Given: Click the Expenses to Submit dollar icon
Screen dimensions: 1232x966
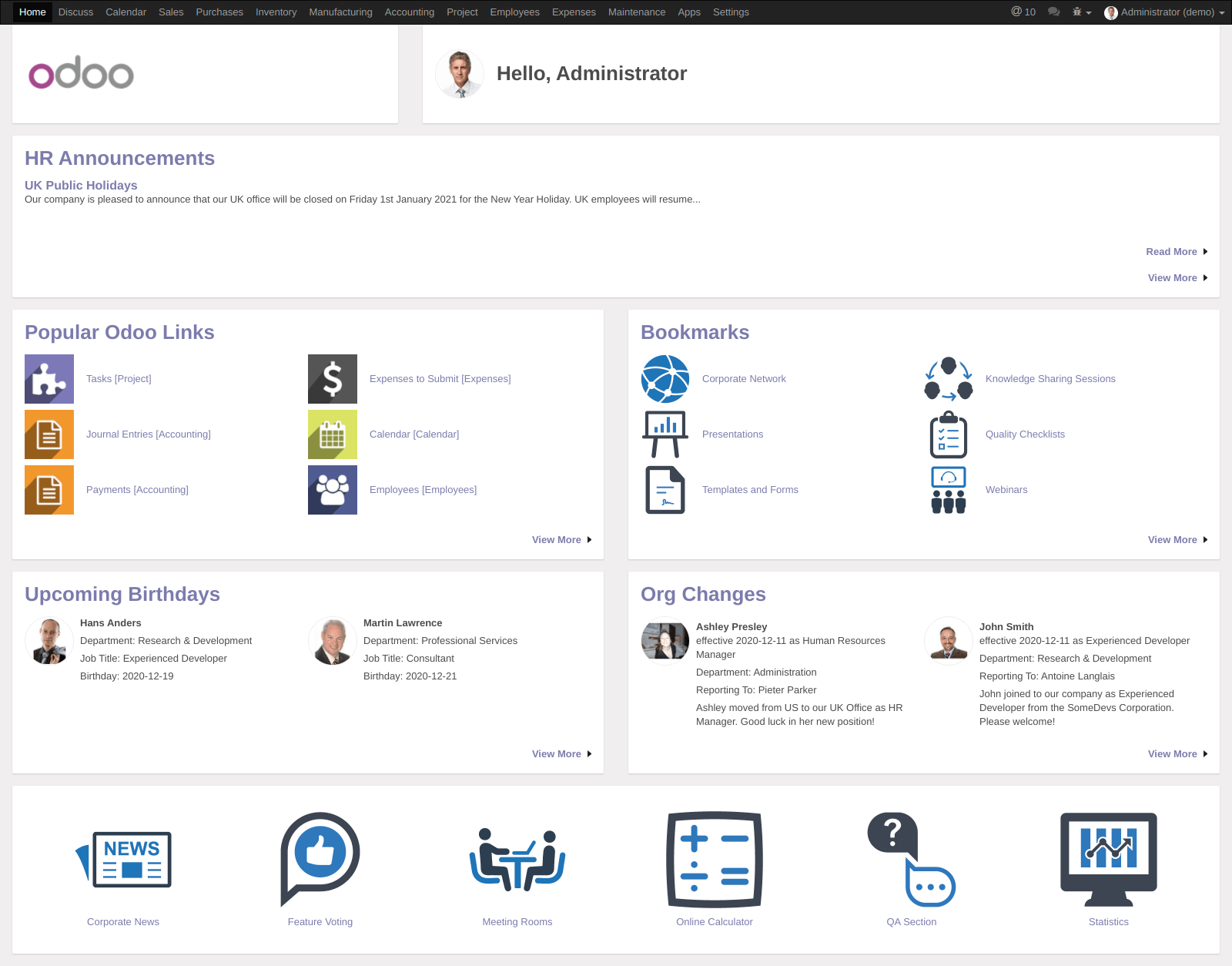Looking at the screenshot, I should (x=332, y=378).
